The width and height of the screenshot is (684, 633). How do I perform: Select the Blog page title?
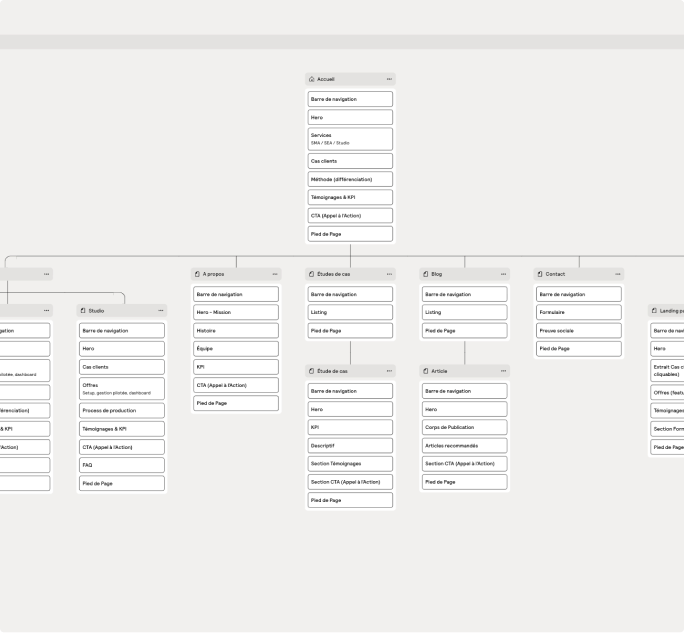point(437,274)
